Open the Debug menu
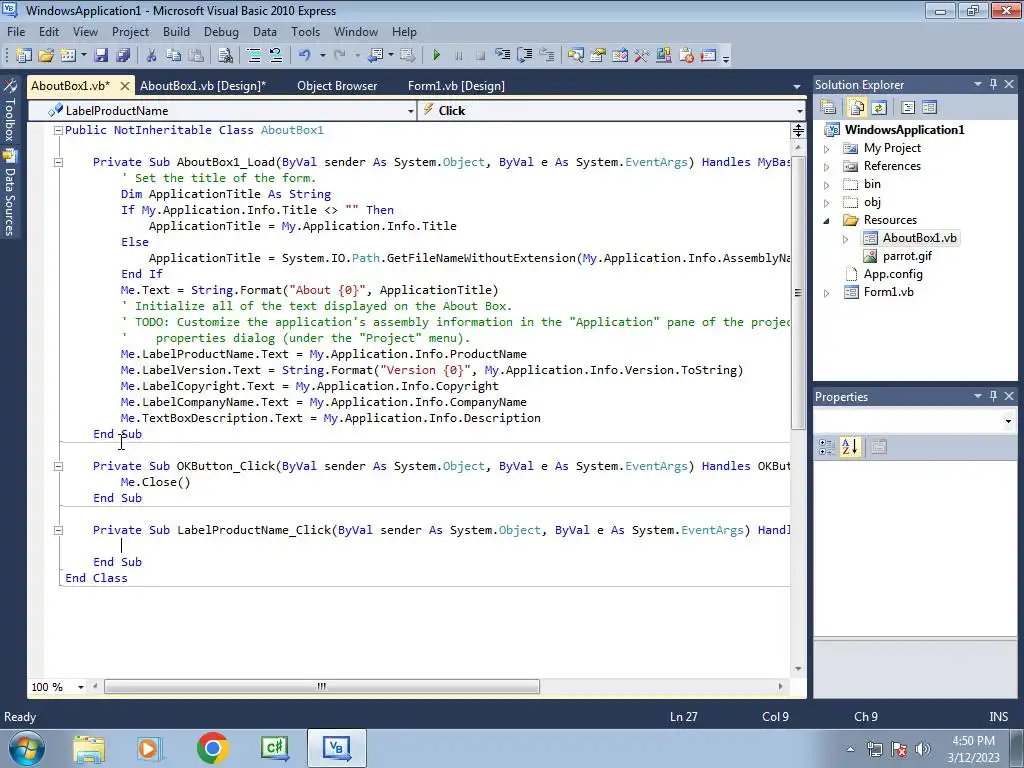The height and width of the screenshot is (768, 1024). 221,32
